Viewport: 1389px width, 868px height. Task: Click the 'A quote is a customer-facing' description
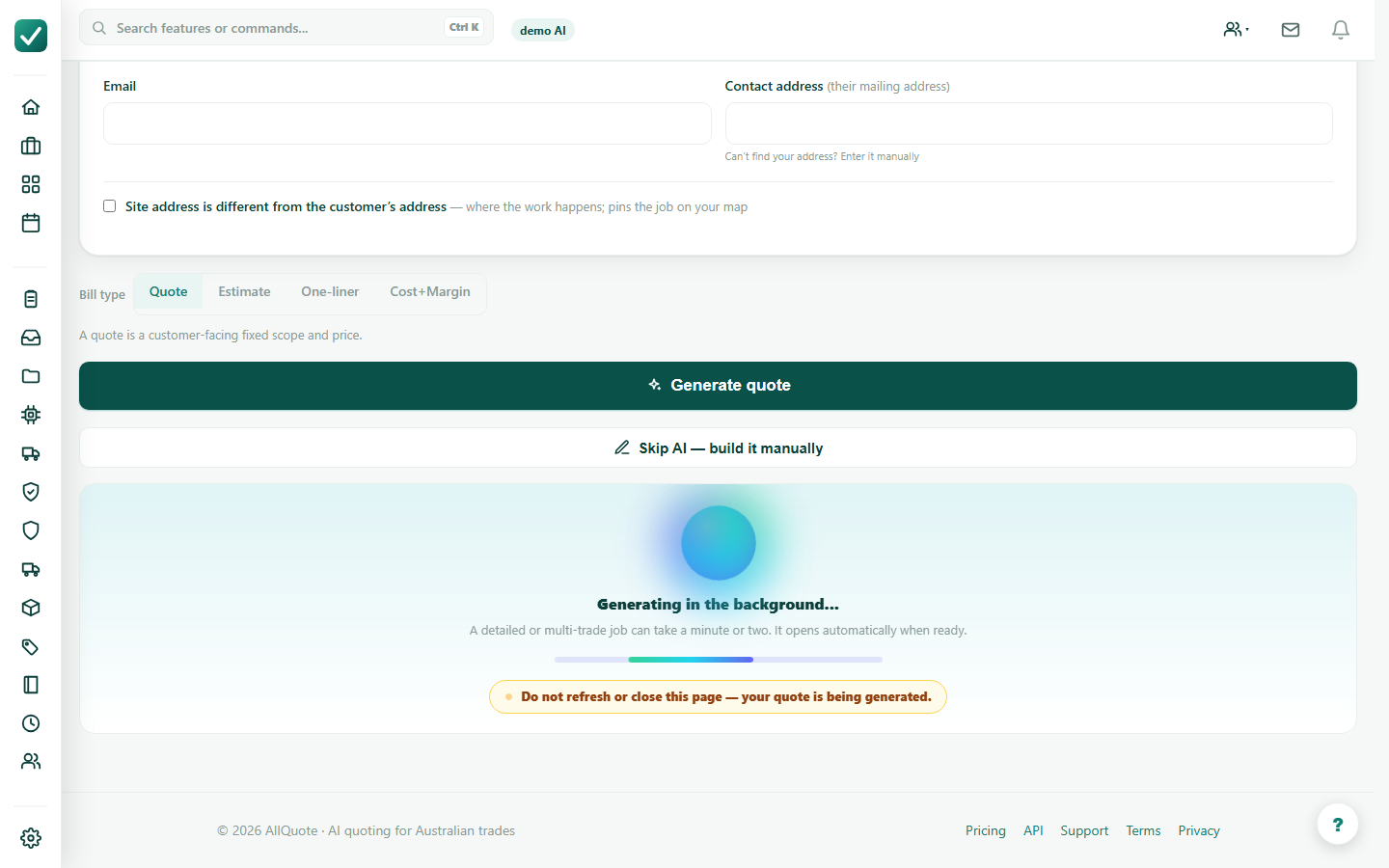coord(221,336)
